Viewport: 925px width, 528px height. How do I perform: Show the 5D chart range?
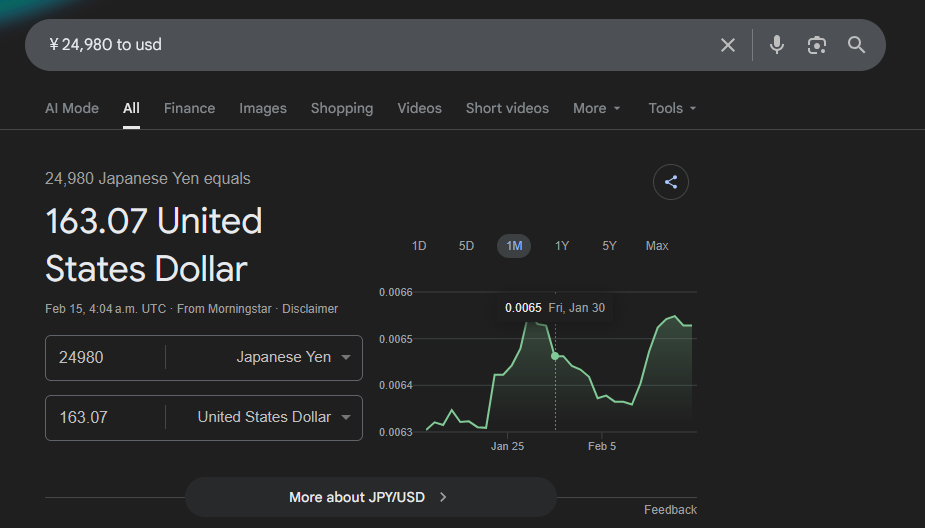pyautogui.click(x=466, y=246)
